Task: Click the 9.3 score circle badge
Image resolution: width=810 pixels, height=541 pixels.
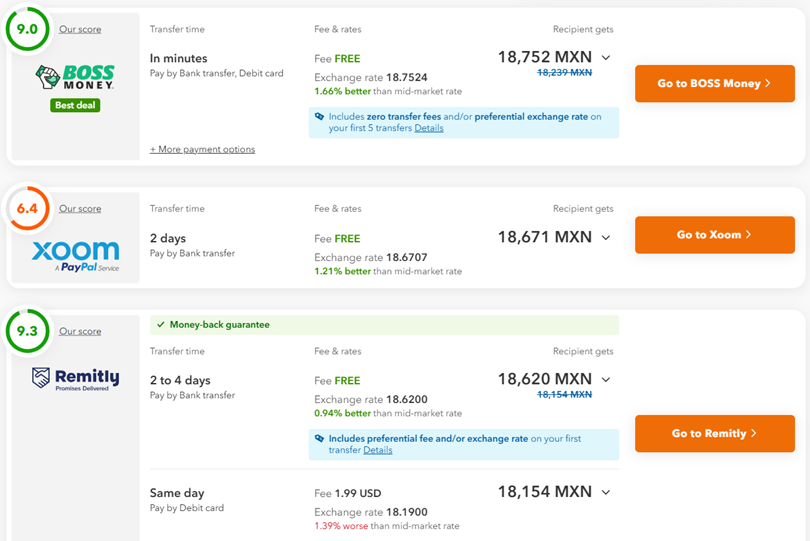Action: pyautogui.click(x=27, y=331)
